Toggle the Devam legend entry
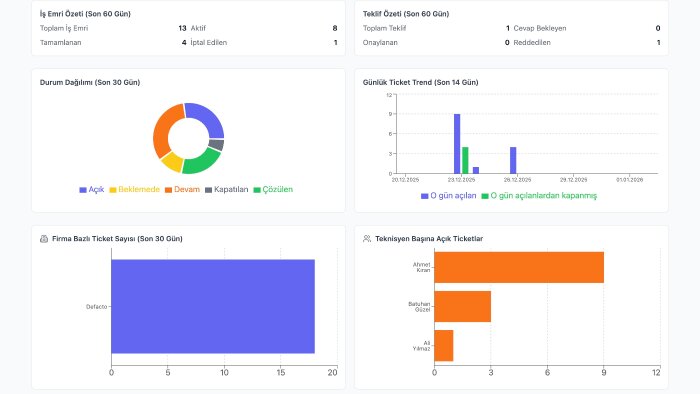 click(x=182, y=190)
